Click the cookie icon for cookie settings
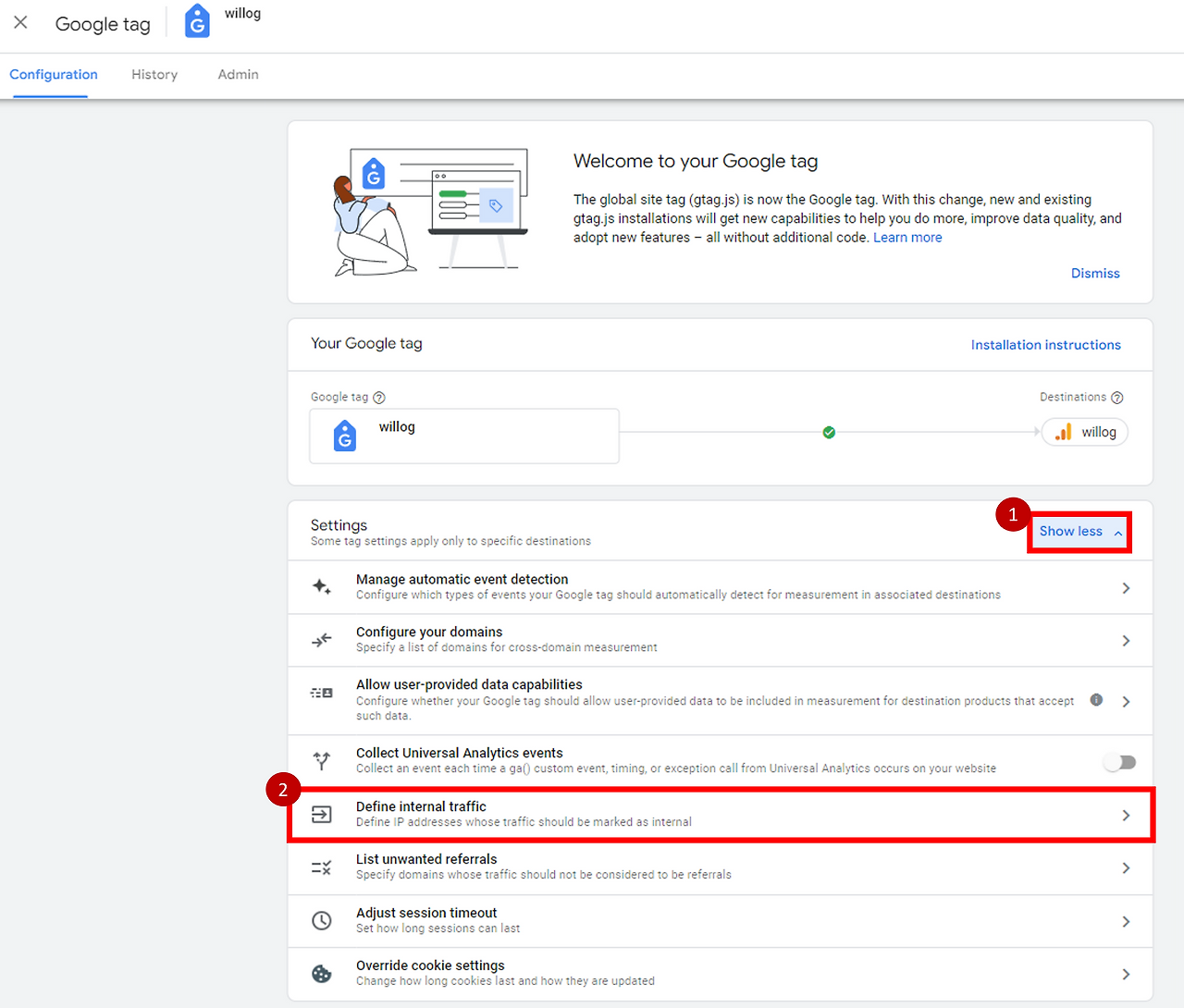Viewport: 1184px width, 1008px height. tap(321, 974)
